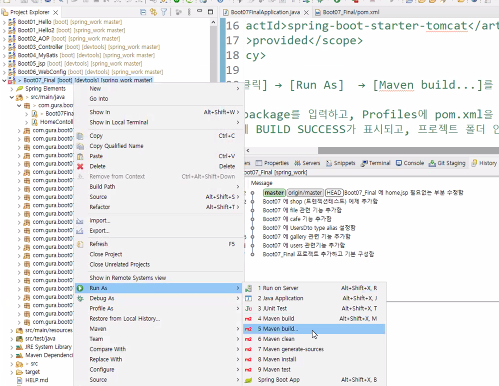Open the Git Staging tab
This screenshot has width=499, height=386.
coord(447,163)
